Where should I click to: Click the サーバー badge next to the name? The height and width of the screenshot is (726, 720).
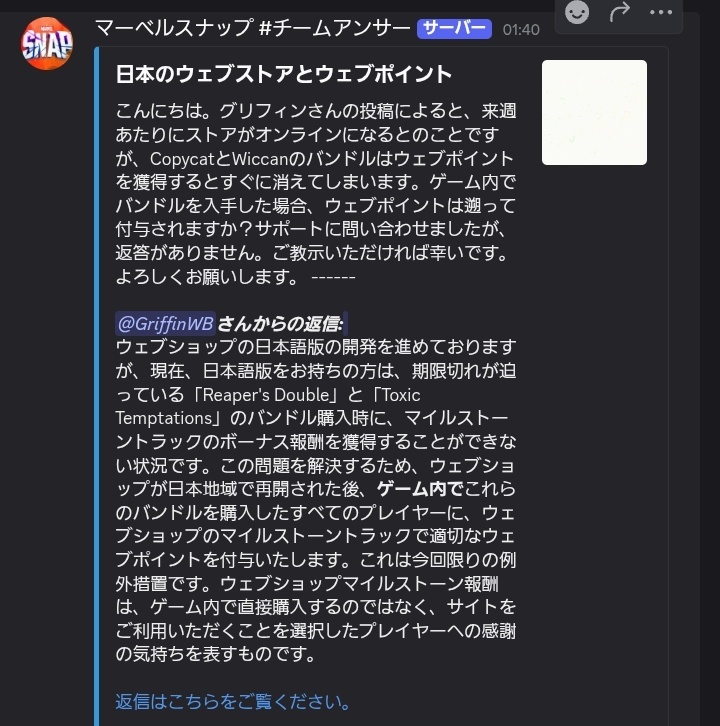454,29
